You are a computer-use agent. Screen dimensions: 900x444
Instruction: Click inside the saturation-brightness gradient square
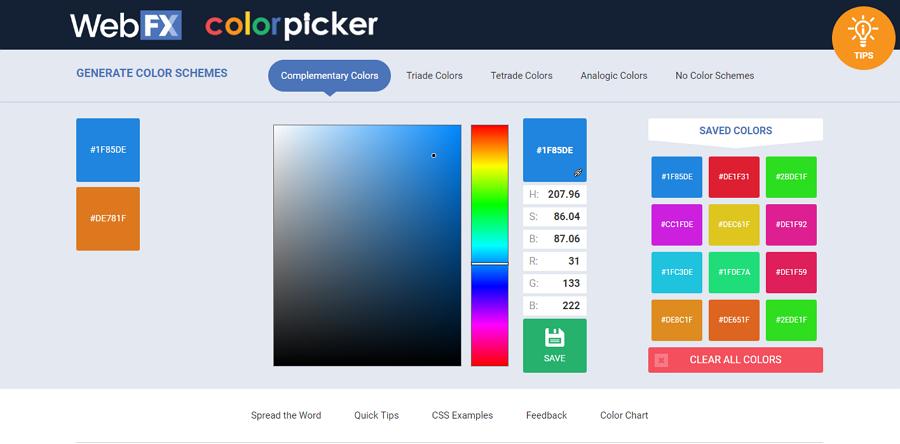click(367, 245)
